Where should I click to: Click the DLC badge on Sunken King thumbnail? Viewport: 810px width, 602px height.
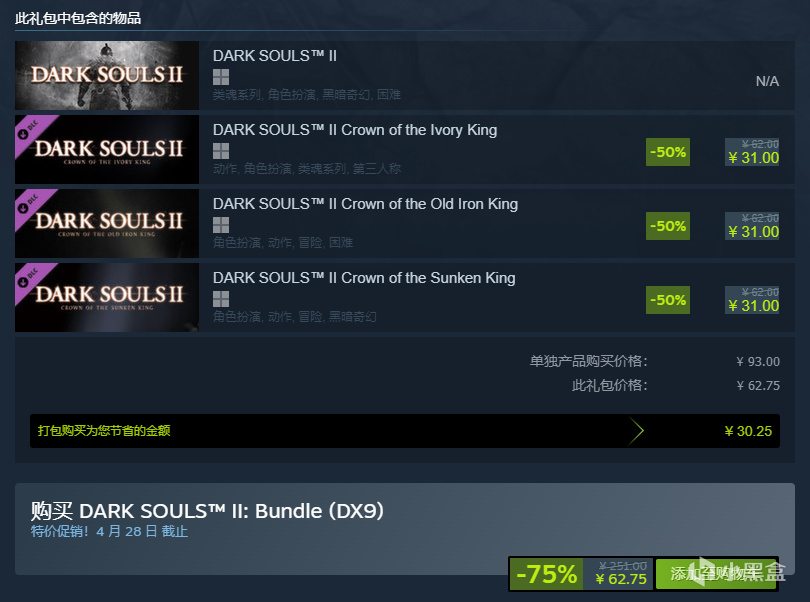click(30, 277)
